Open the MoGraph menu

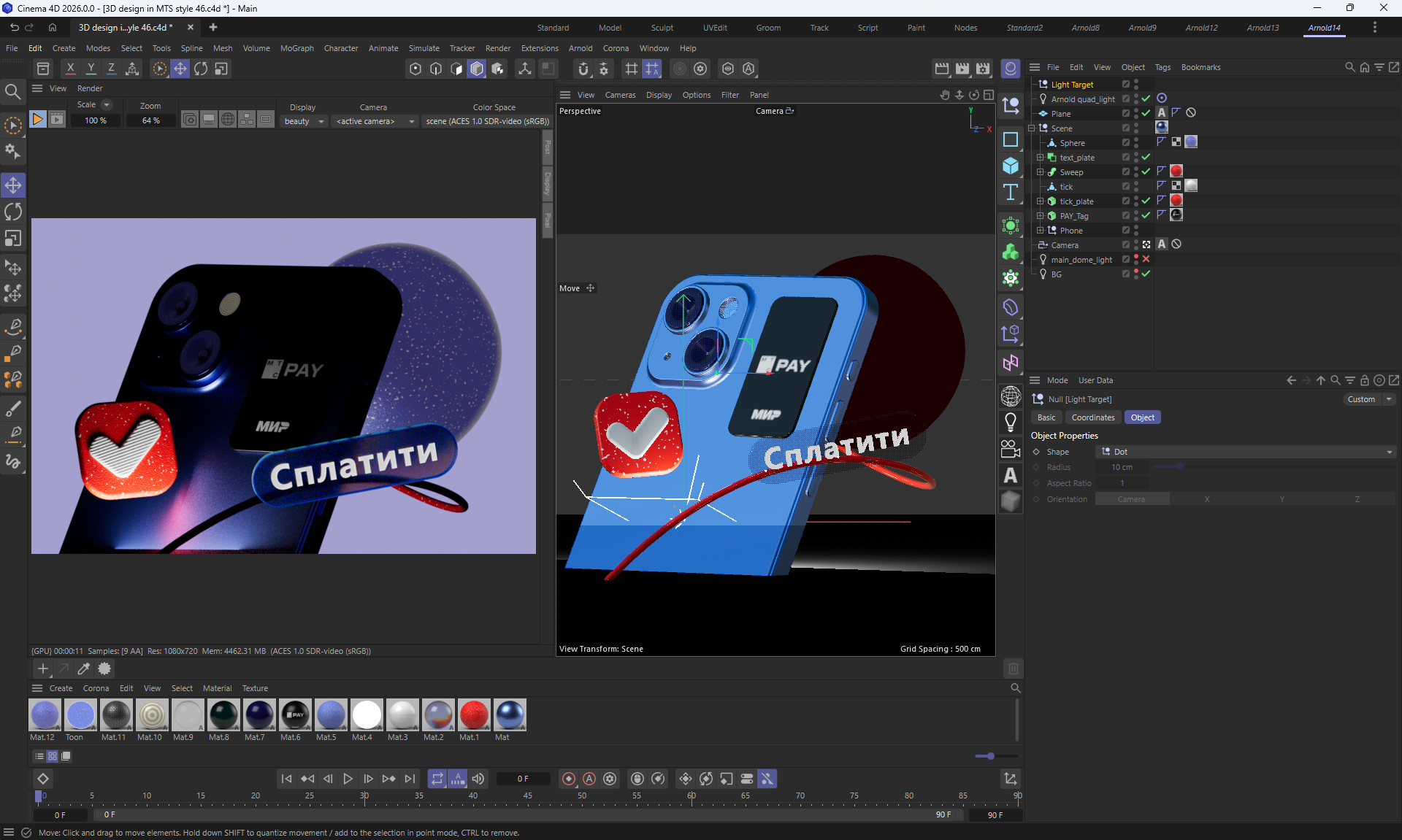point(296,48)
